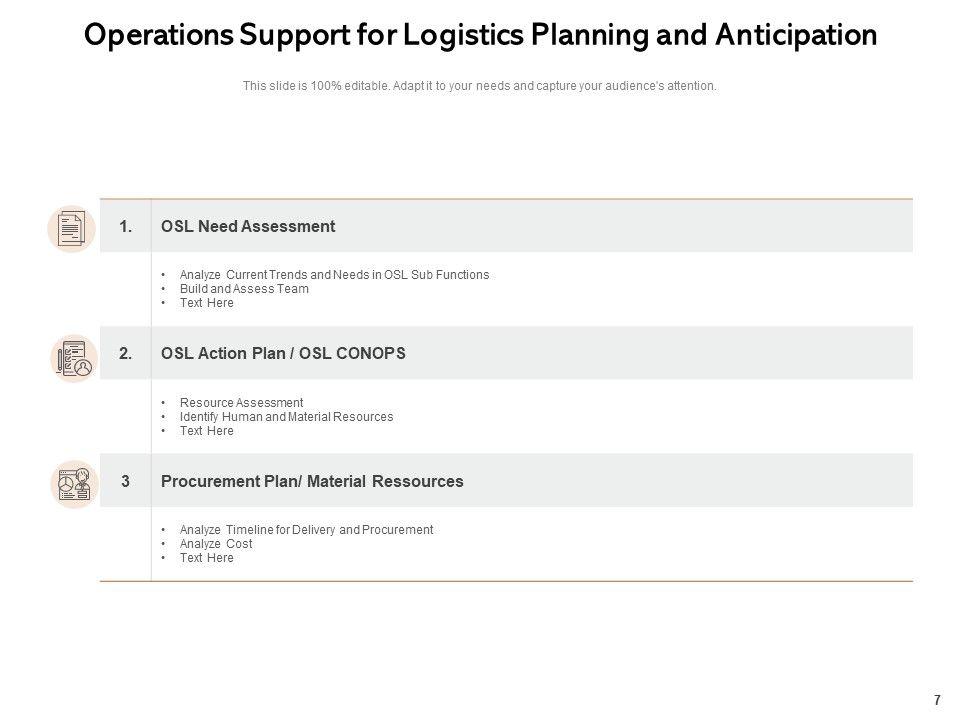Click the 'Analyze Cost' bullet

pyautogui.click(x=216, y=544)
